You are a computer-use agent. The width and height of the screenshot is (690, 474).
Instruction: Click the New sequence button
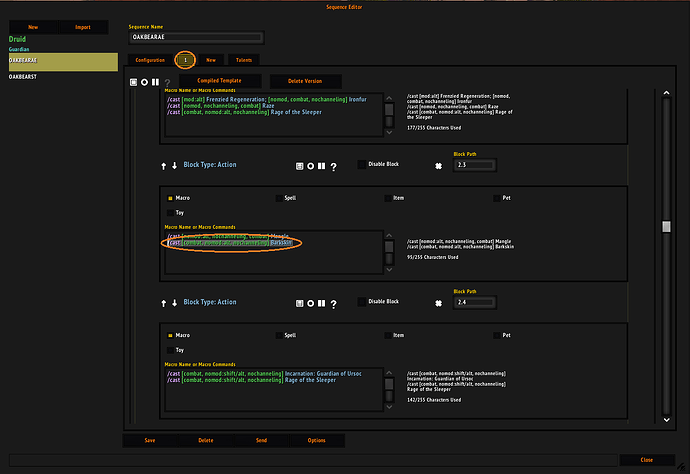click(33, 27)
